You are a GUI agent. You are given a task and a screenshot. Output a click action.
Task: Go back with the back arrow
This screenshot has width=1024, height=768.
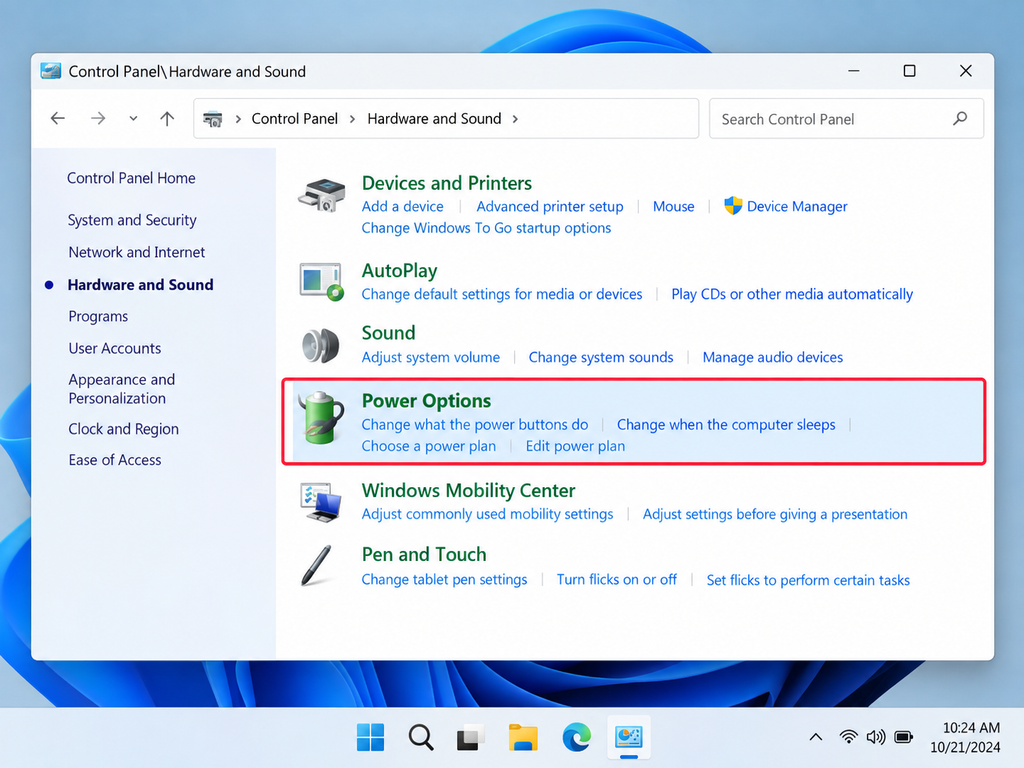(x=57, y=118)
